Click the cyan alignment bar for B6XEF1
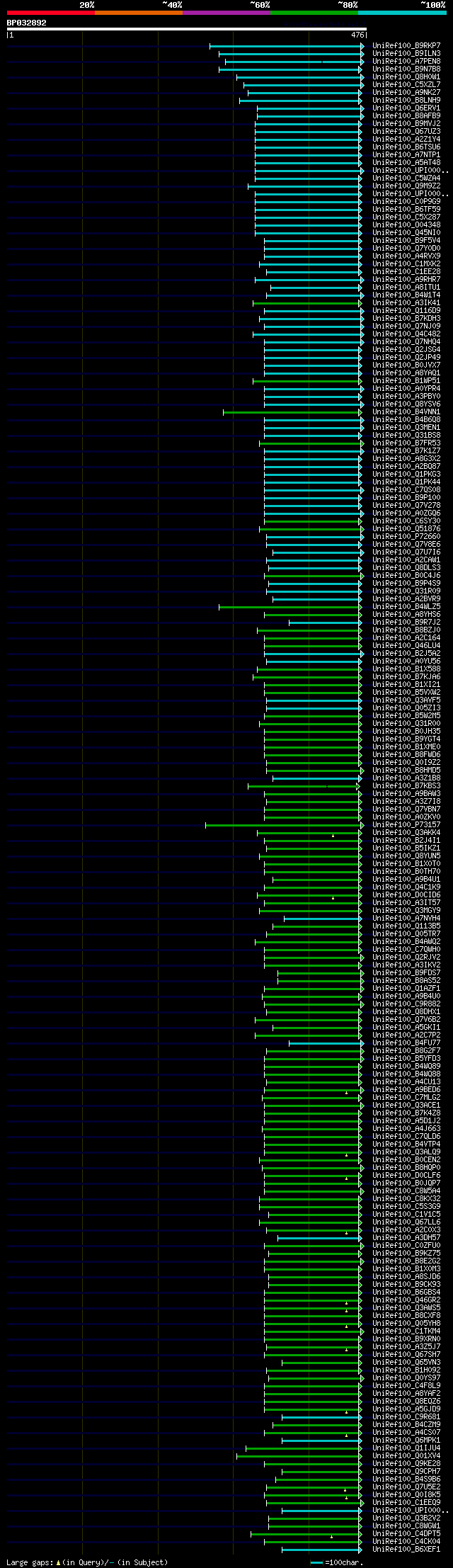 point(322,1549)
